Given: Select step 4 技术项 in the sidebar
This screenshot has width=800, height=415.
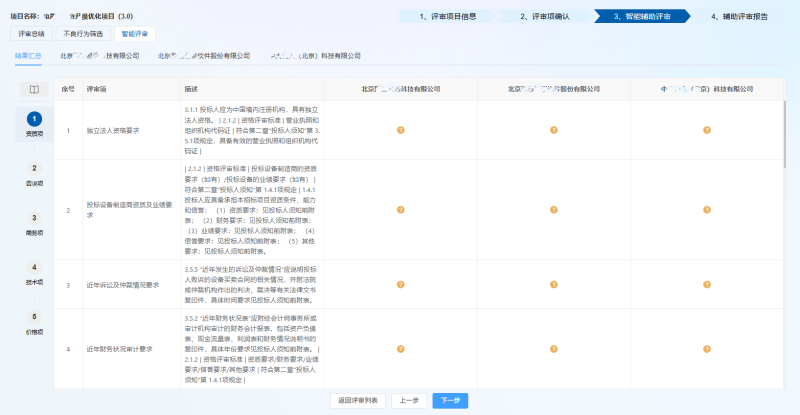Looking at the screenshot, I should pos(34,273).
